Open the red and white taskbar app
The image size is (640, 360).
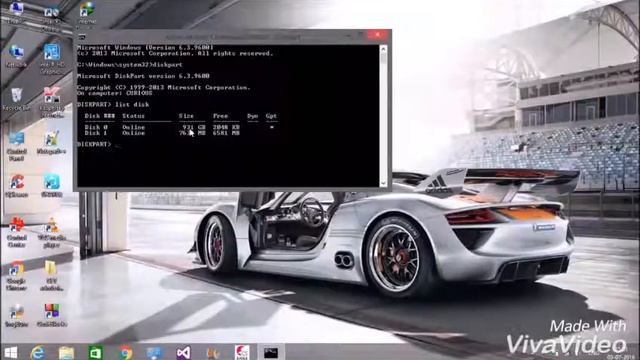tap(242, 352)
